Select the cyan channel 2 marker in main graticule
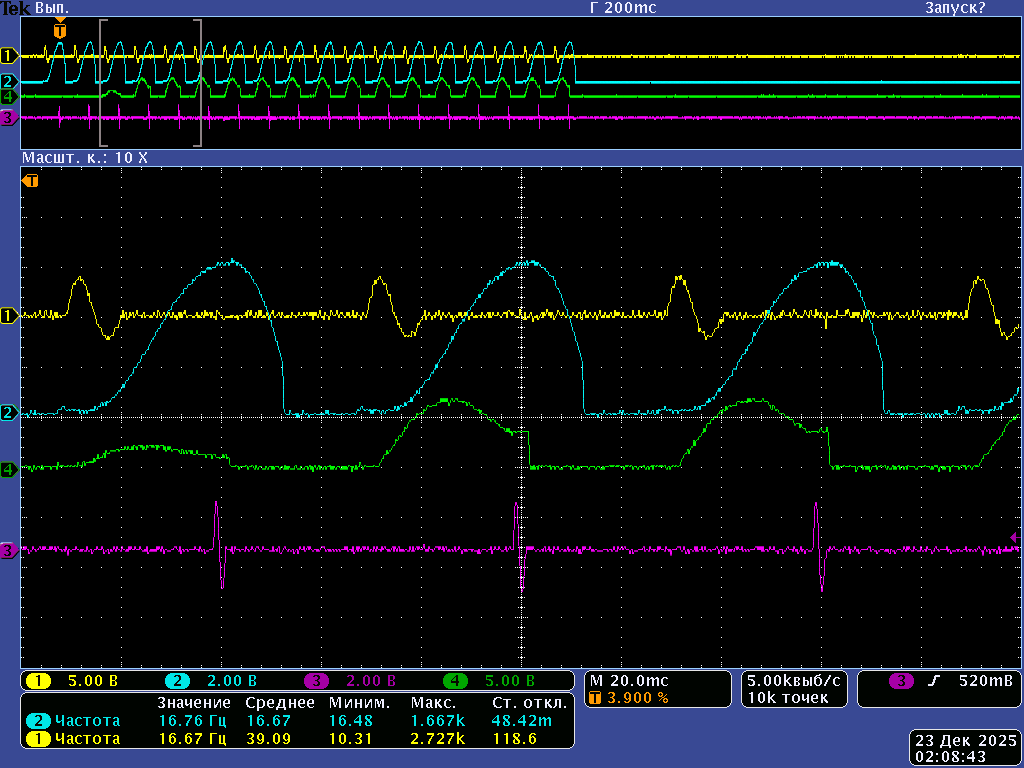 coord(10,412)
